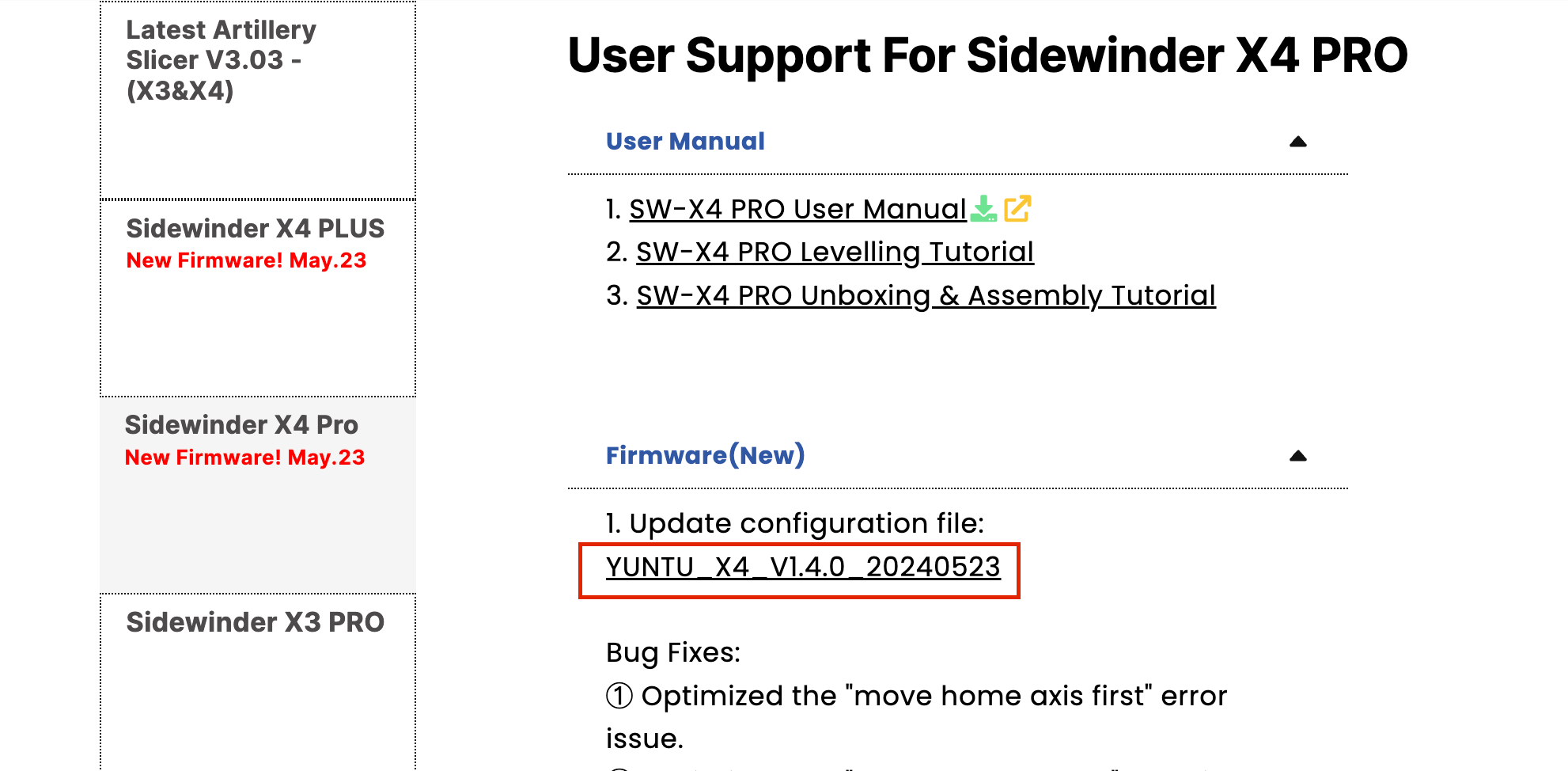Click New Firmware! May.23 under X4 PLUS
The width and height of the screenshot is (1568, 771).
click(246, 261)
